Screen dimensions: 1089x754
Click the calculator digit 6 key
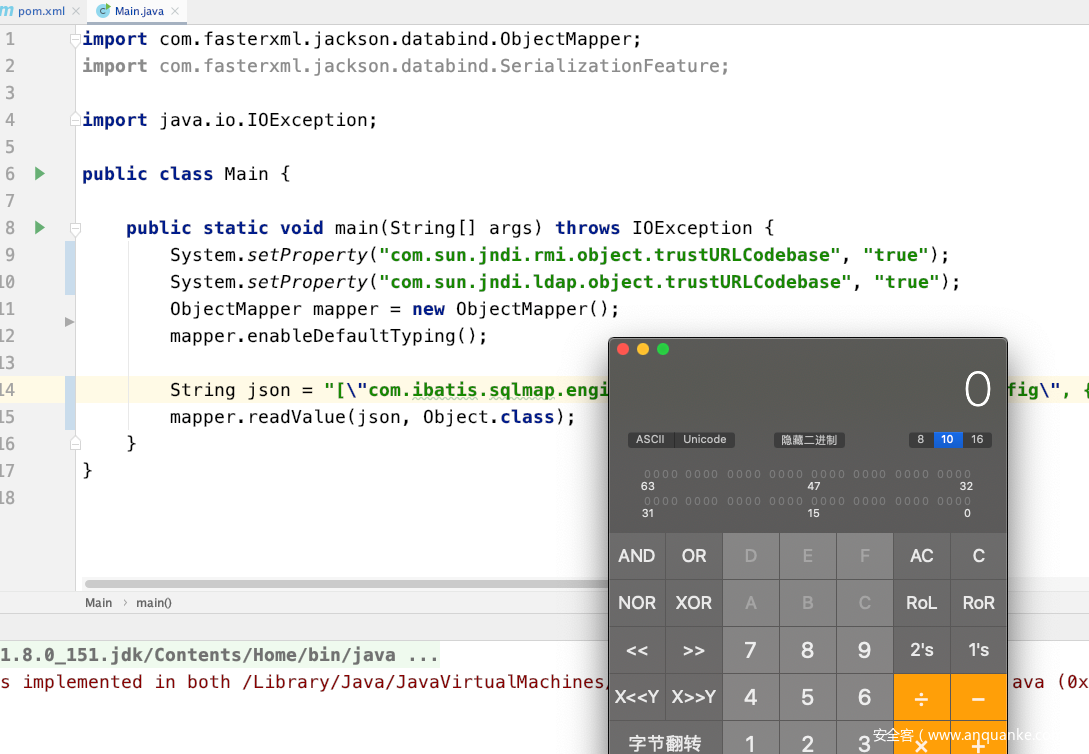click(865, 697)
